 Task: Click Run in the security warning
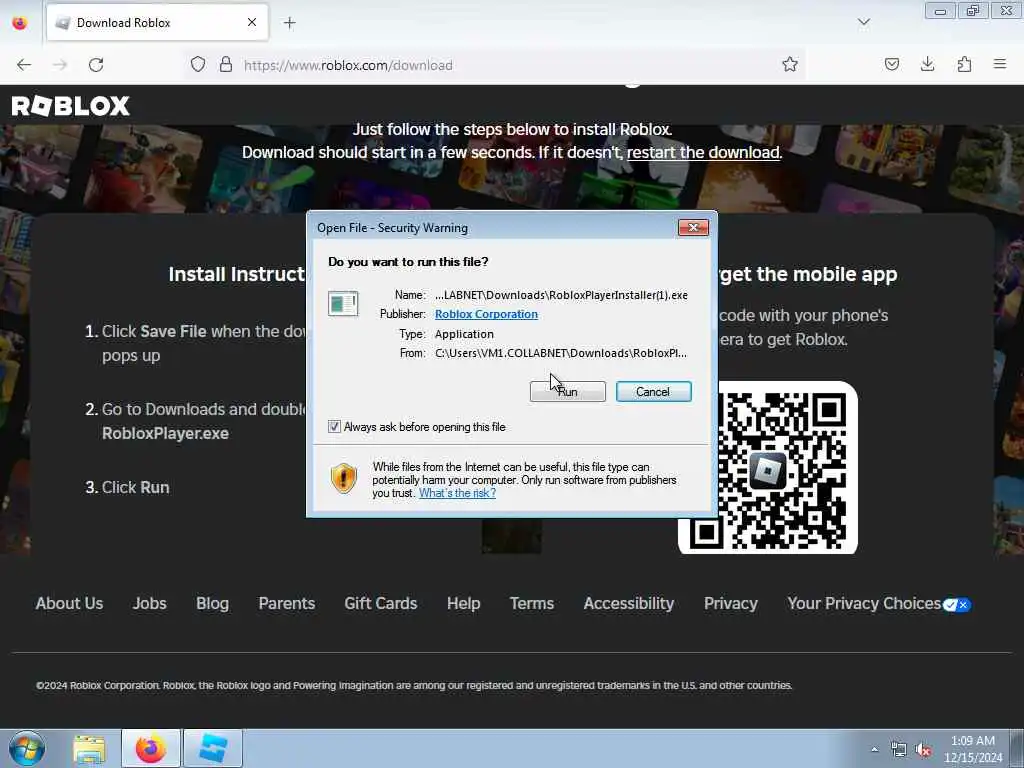tap(568, 392)
